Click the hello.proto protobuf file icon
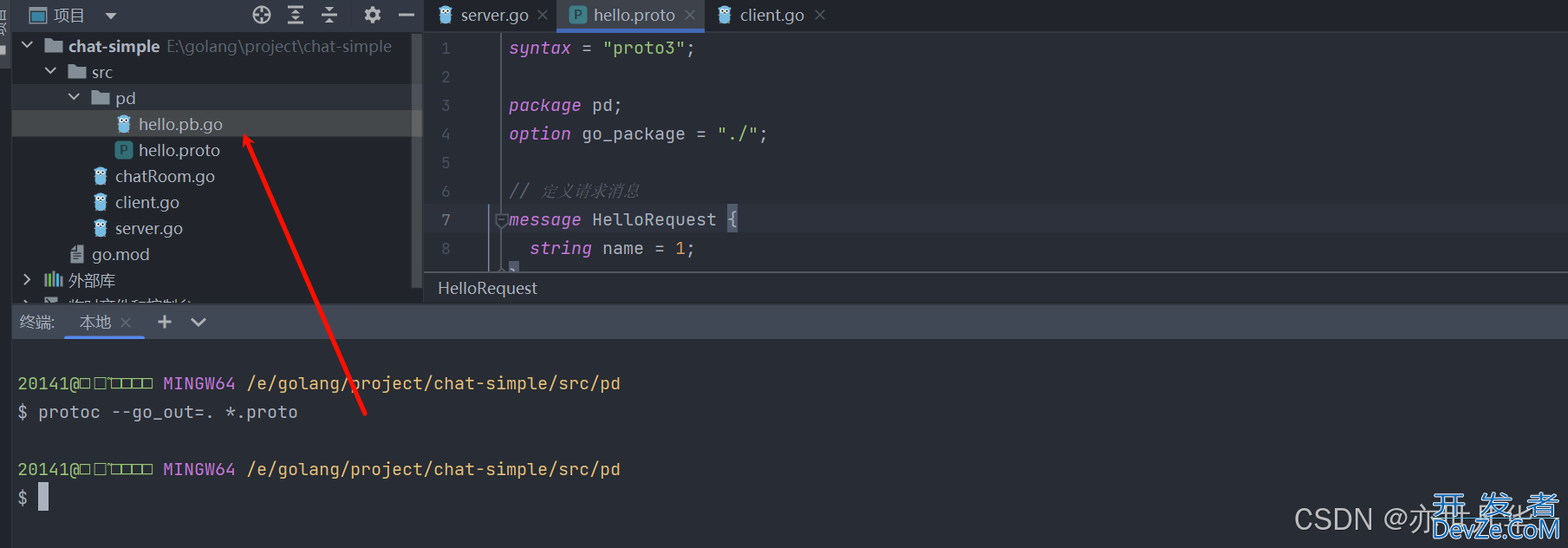Screen dimensions: 1568x548 [124, 150]
